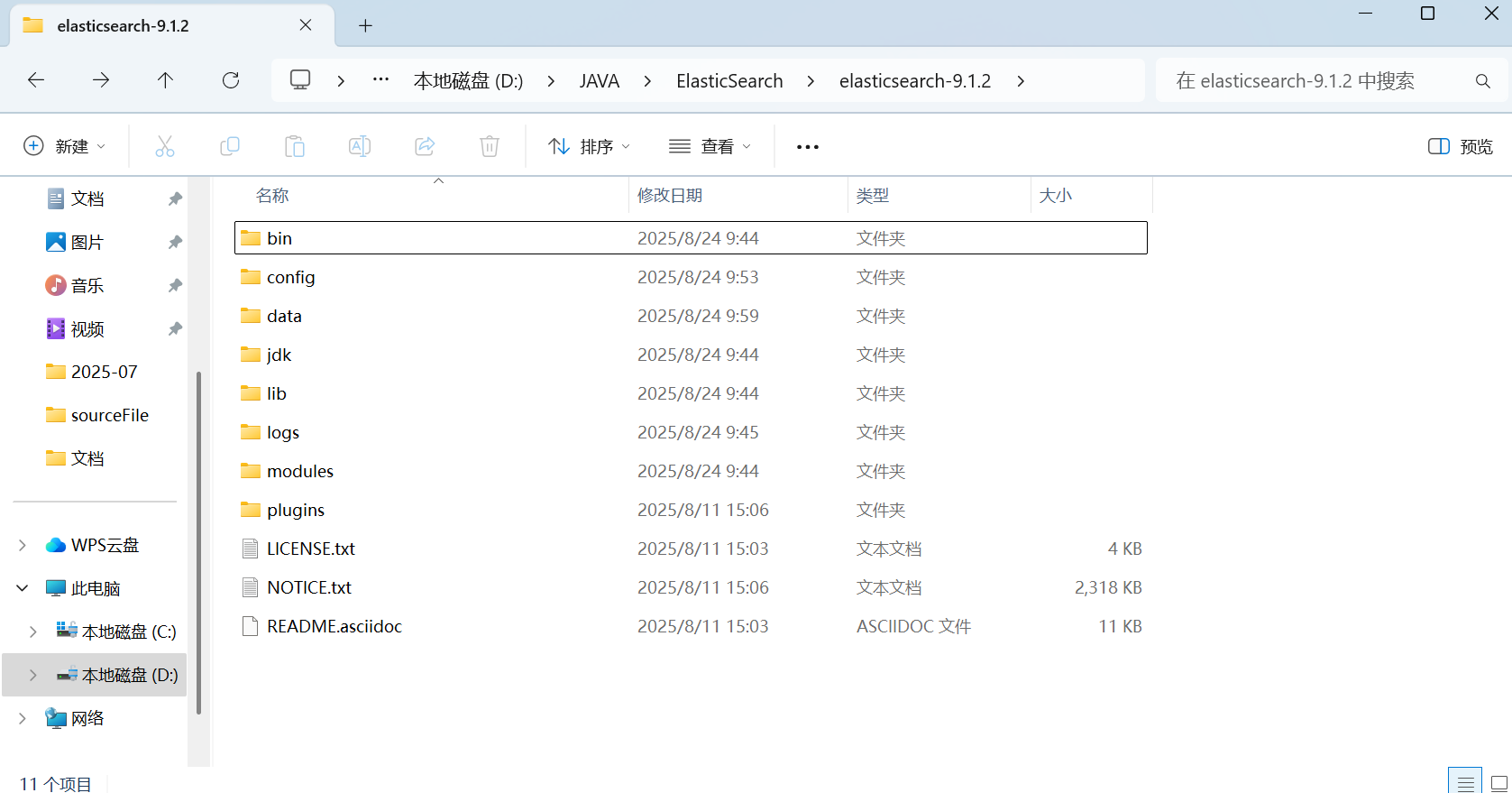1512x793 pixels.
Task: Select the elasticsearch-9.1.2 tab
Action: click(171, 25)
